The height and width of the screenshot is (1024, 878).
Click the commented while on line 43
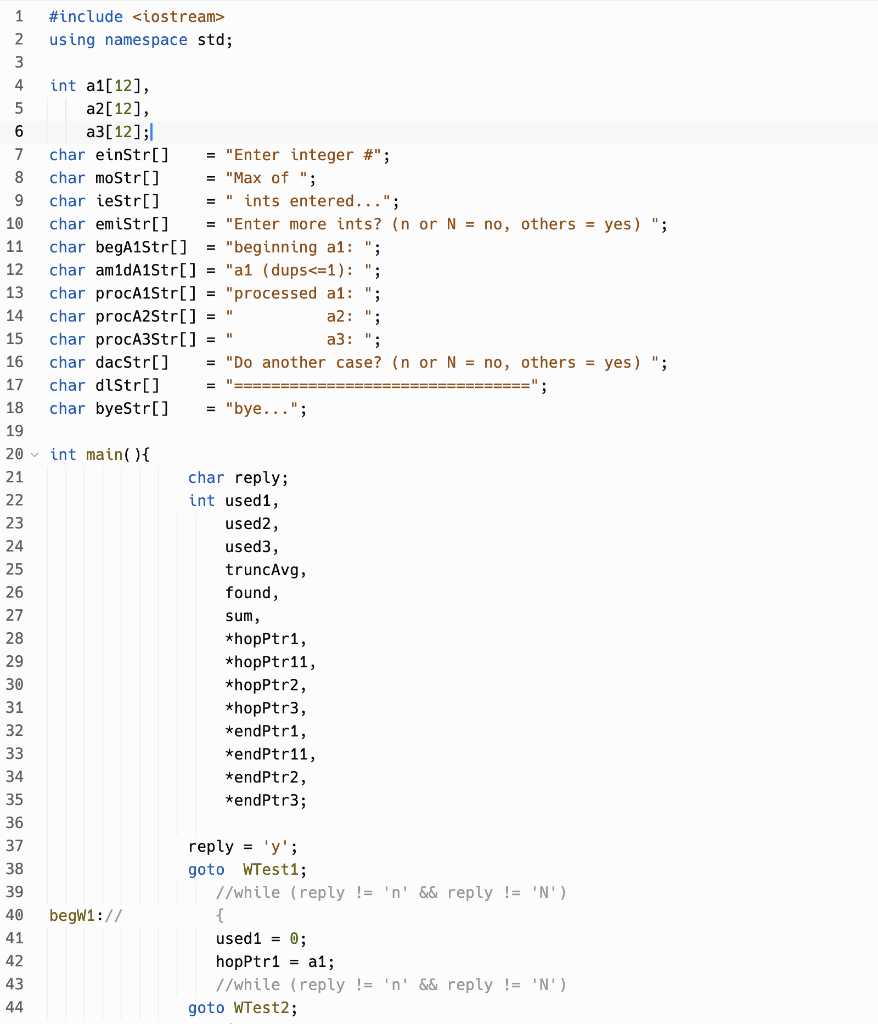pyautogui.click(x=391, y=985)
